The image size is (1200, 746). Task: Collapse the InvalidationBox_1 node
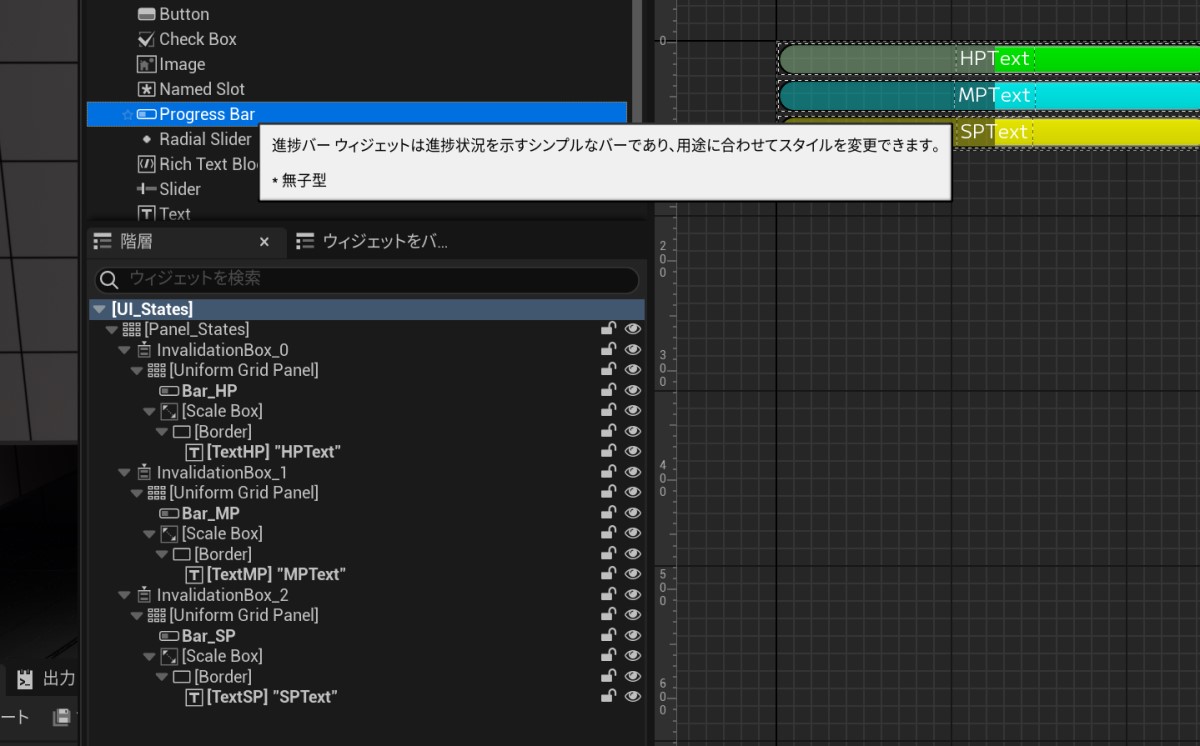tap(124, 473)
